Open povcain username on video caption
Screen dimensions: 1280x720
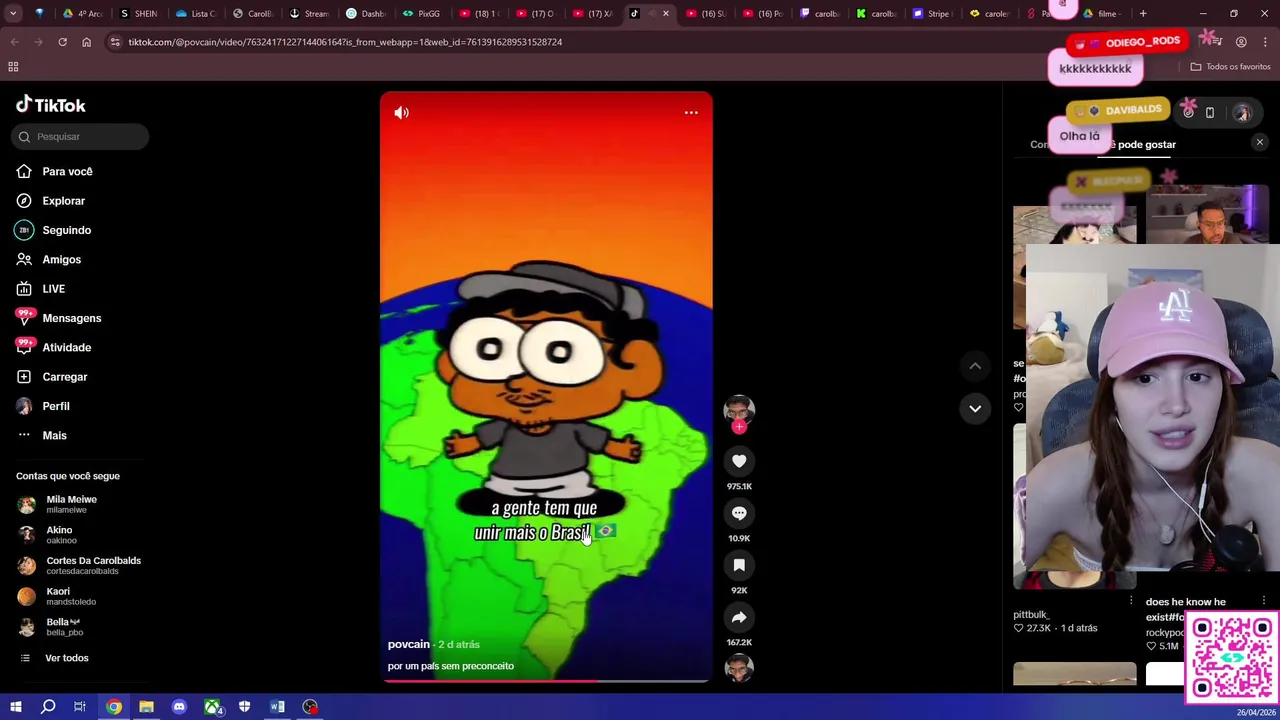pos(408,644)
